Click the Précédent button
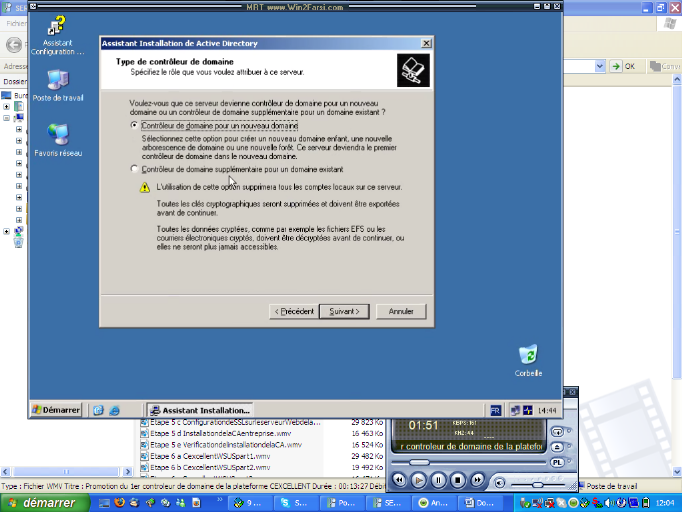 pos(294,311)
